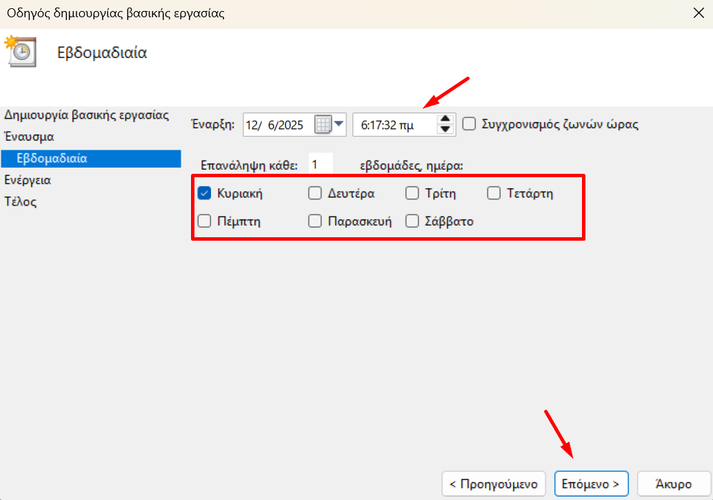Select the Έναυσμα step in sidebar
This screenshot has width=713, height=500.
point(29,136)
